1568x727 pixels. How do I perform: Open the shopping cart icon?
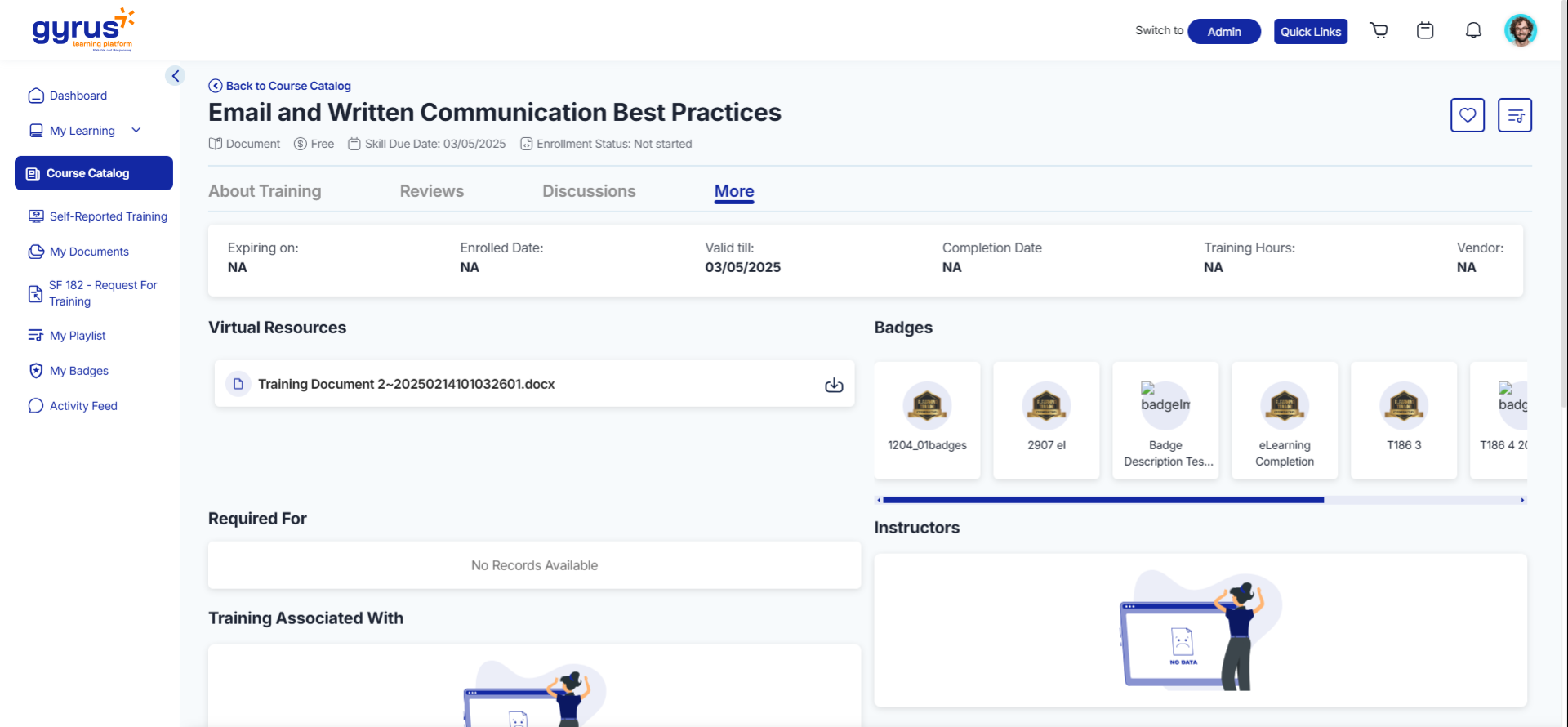click(x=1379, y=31)
